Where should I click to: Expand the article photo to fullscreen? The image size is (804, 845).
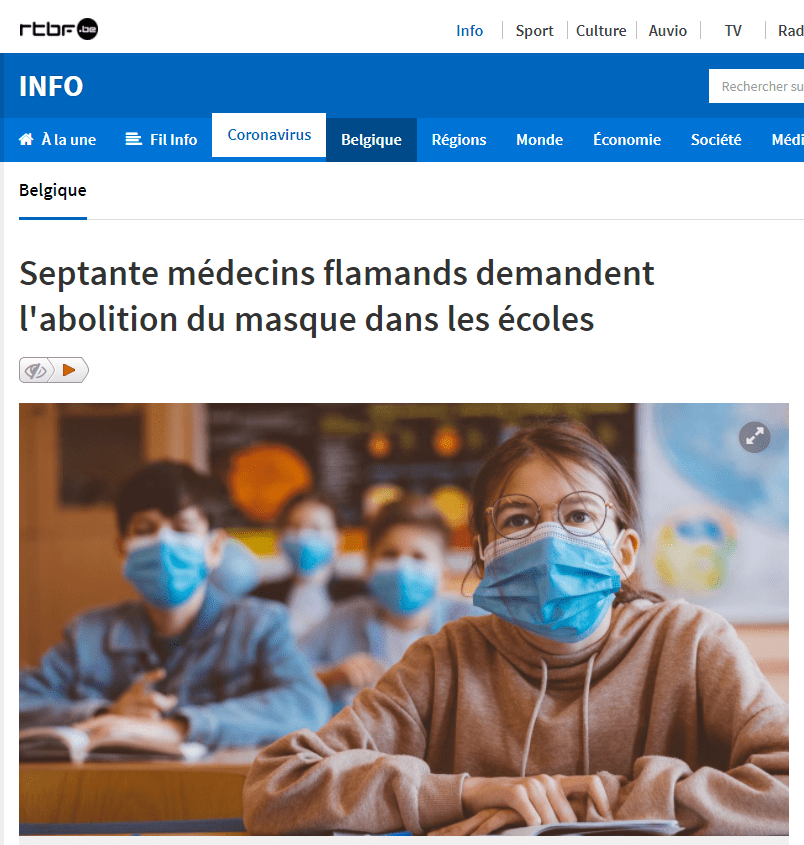click(x=754, y=437)
